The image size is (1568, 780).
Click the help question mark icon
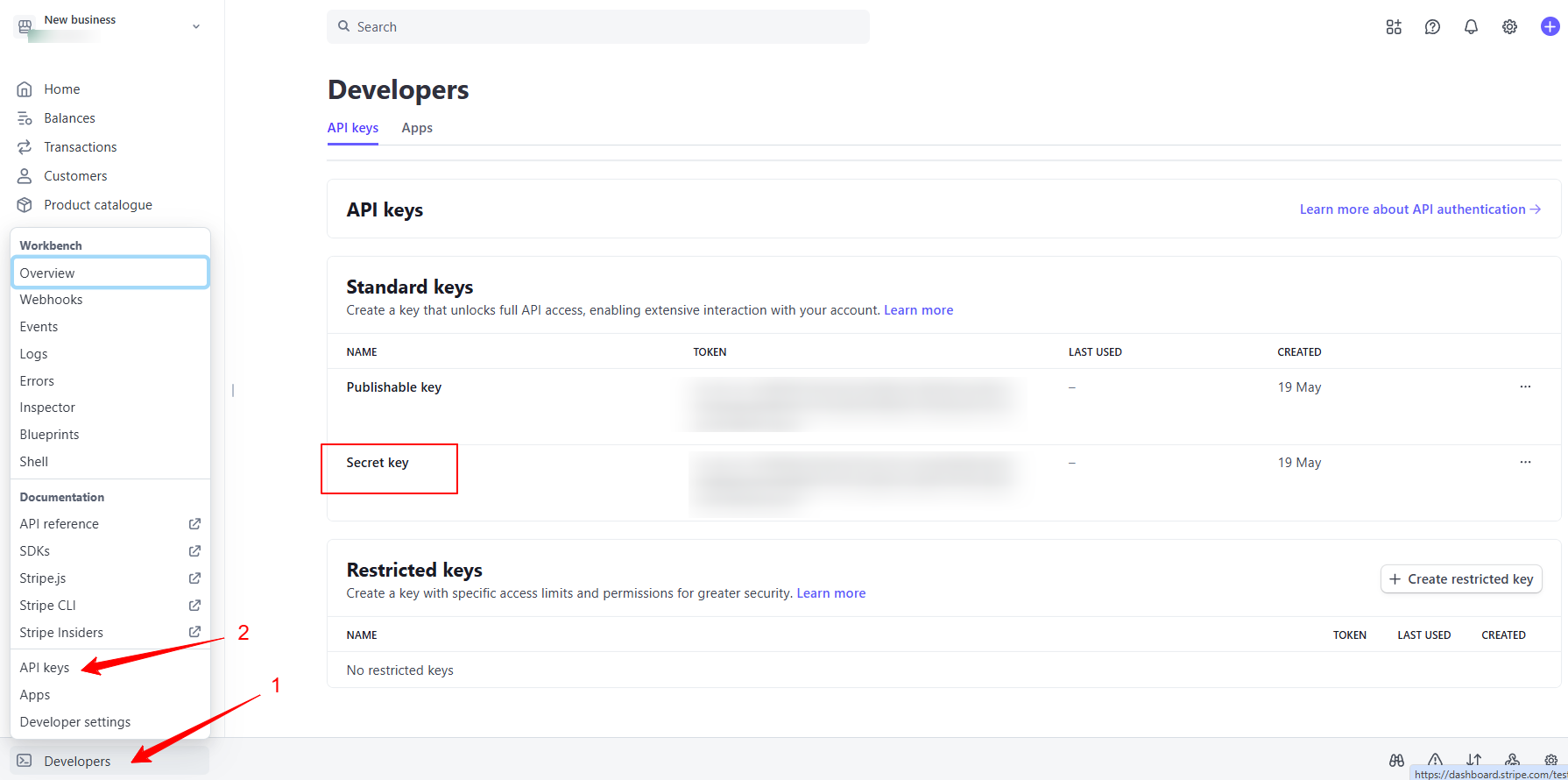click(x=1432, y=27)
